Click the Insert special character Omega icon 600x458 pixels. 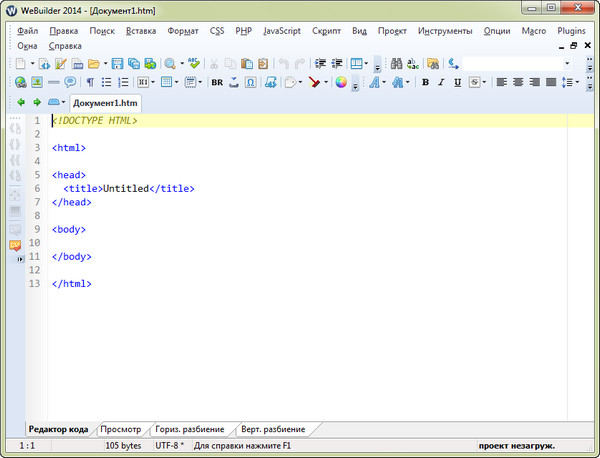coord(251,82)
